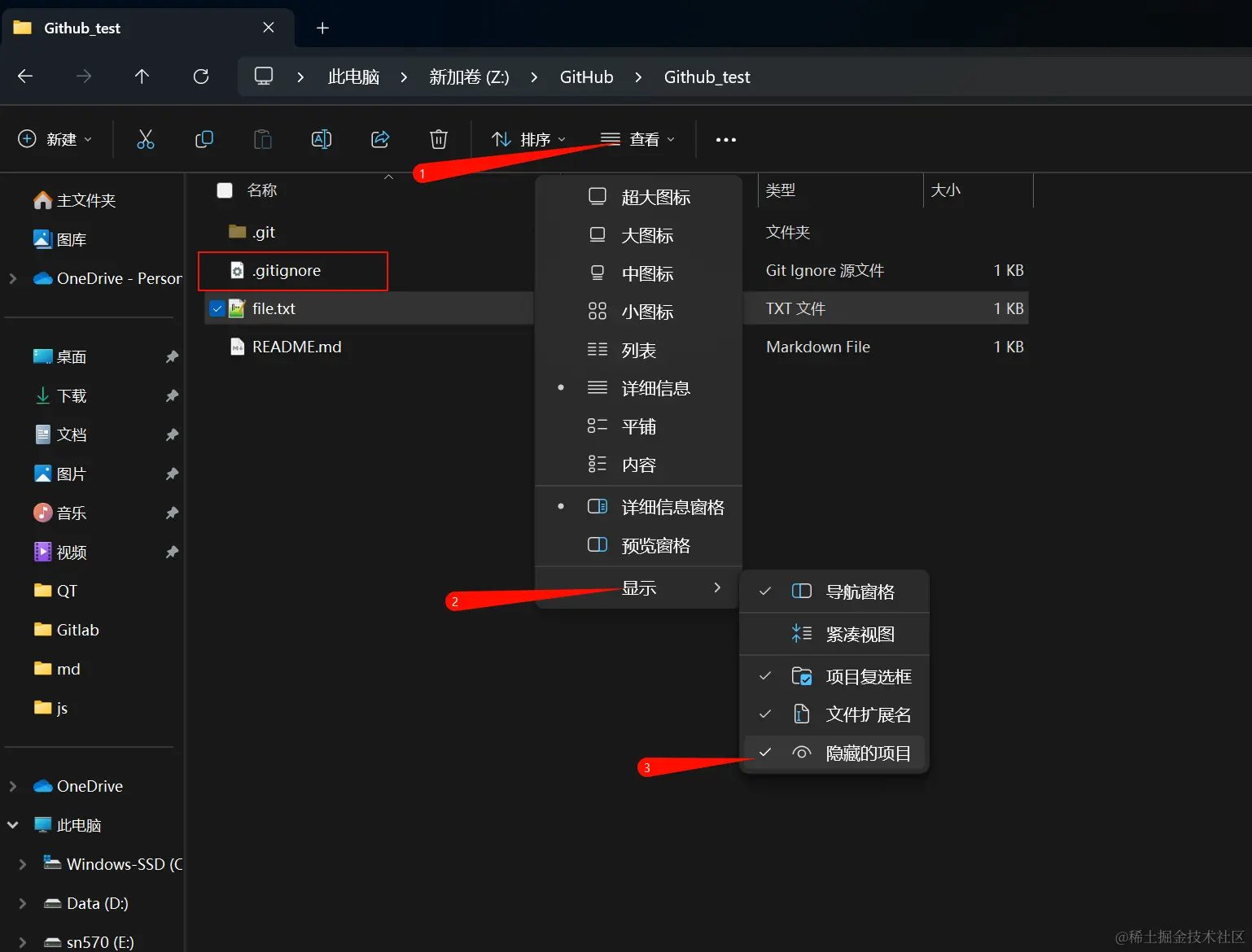This screenshot has height=952, width=1252.
Task: Refresh the current folder
Action: coord(201,76)
